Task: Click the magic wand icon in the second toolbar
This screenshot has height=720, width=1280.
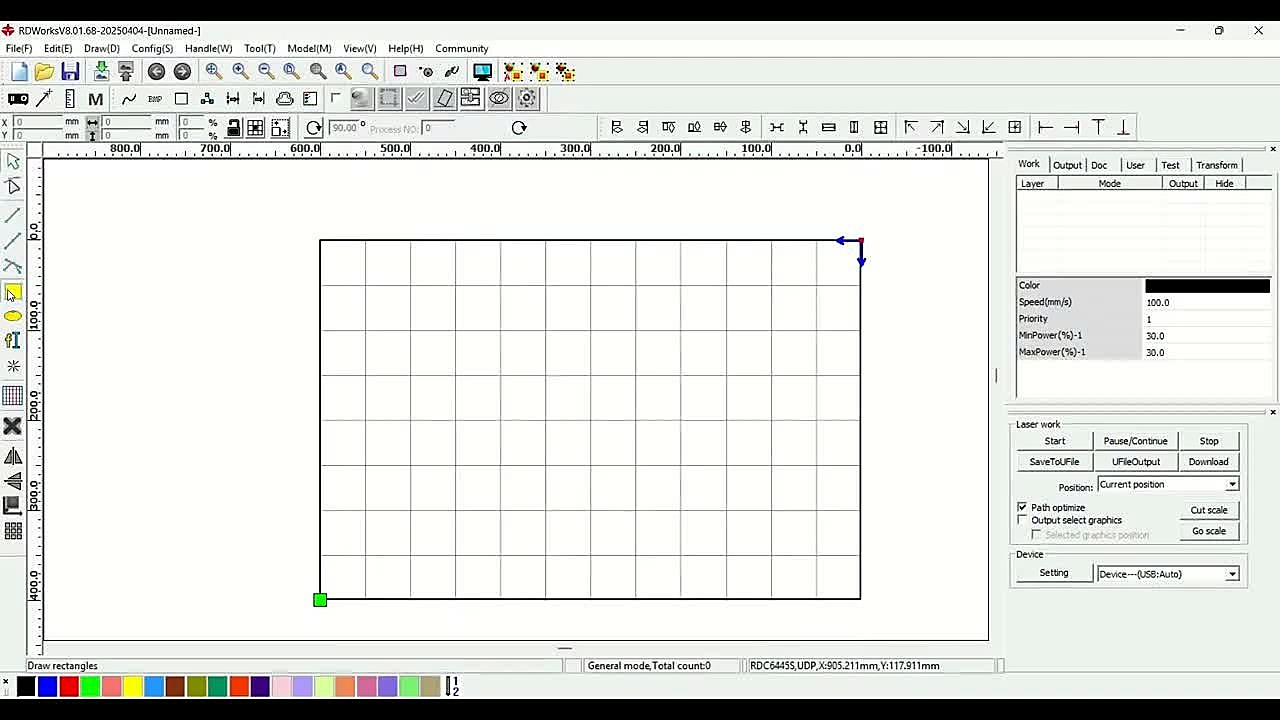Action: [44, 98]
